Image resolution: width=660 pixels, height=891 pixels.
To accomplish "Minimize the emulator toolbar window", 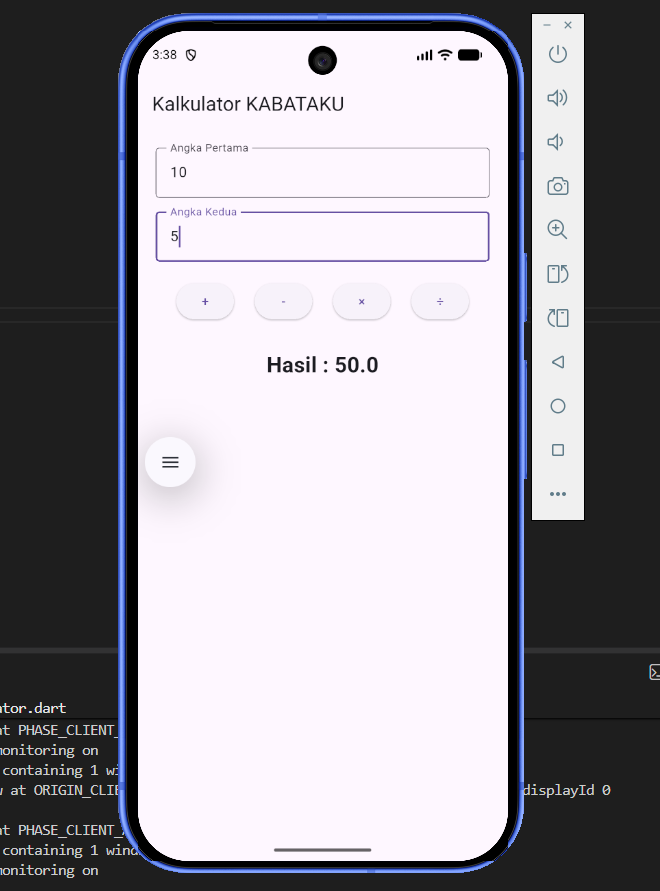I will [x=547, y=25].
